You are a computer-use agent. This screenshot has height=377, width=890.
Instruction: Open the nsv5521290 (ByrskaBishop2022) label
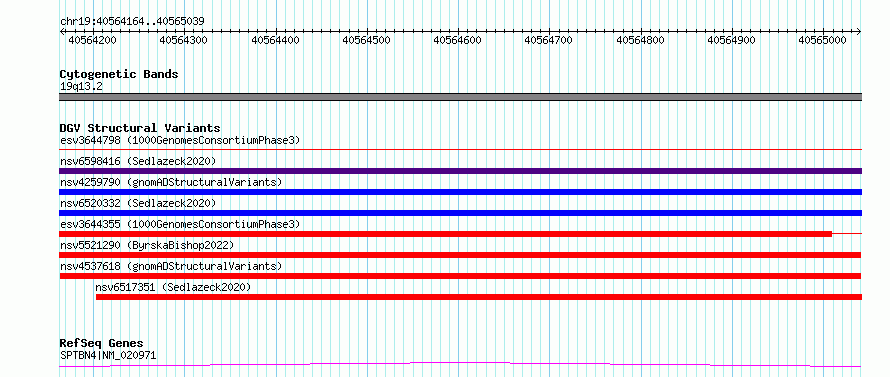pos(147,245)
